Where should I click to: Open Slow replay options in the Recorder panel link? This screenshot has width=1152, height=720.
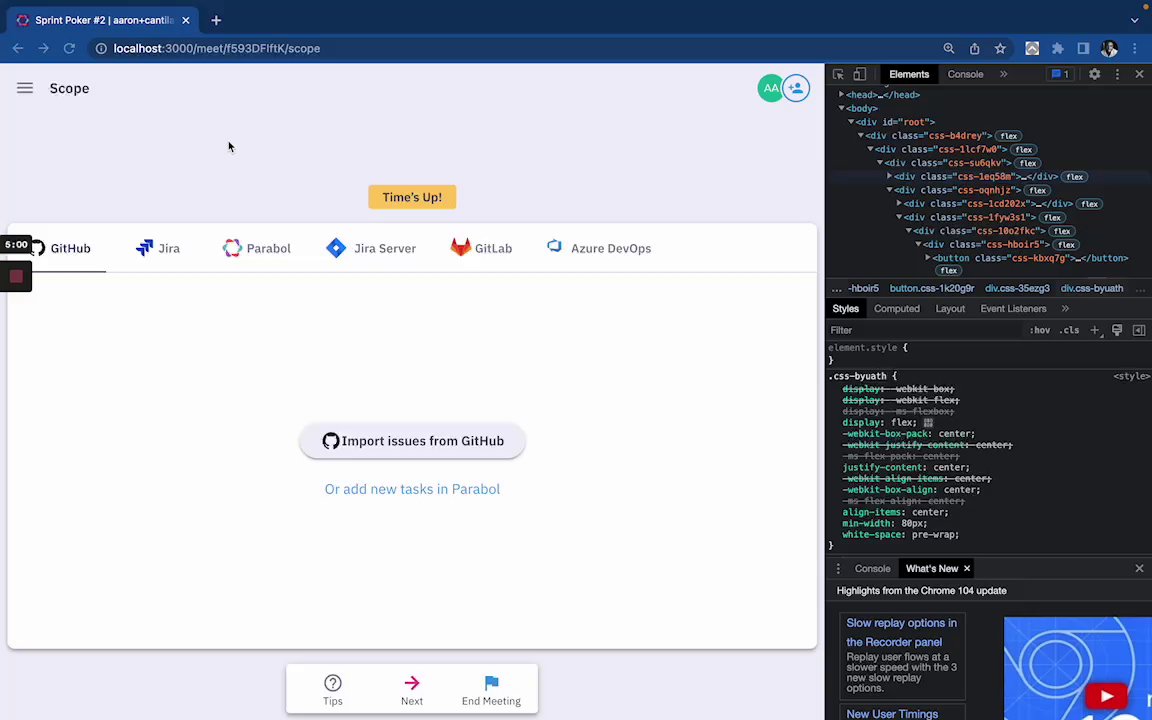[x=901, y=632]
